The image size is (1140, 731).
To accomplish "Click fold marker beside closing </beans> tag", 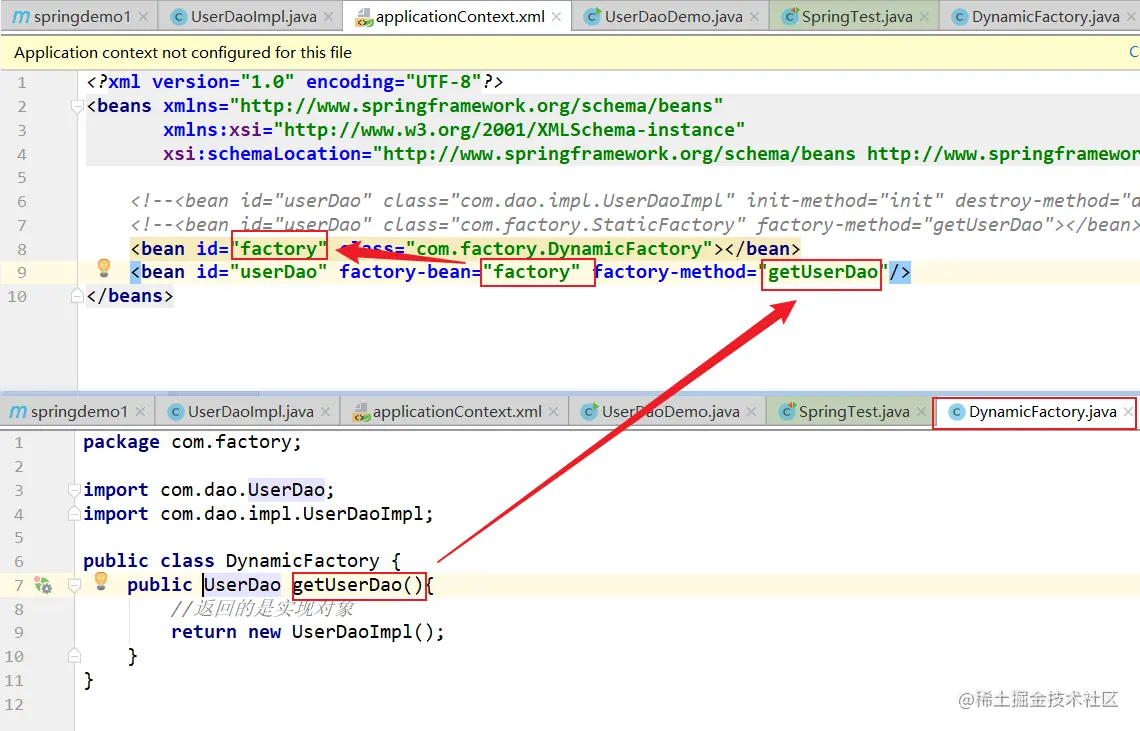I will [76, 296].
